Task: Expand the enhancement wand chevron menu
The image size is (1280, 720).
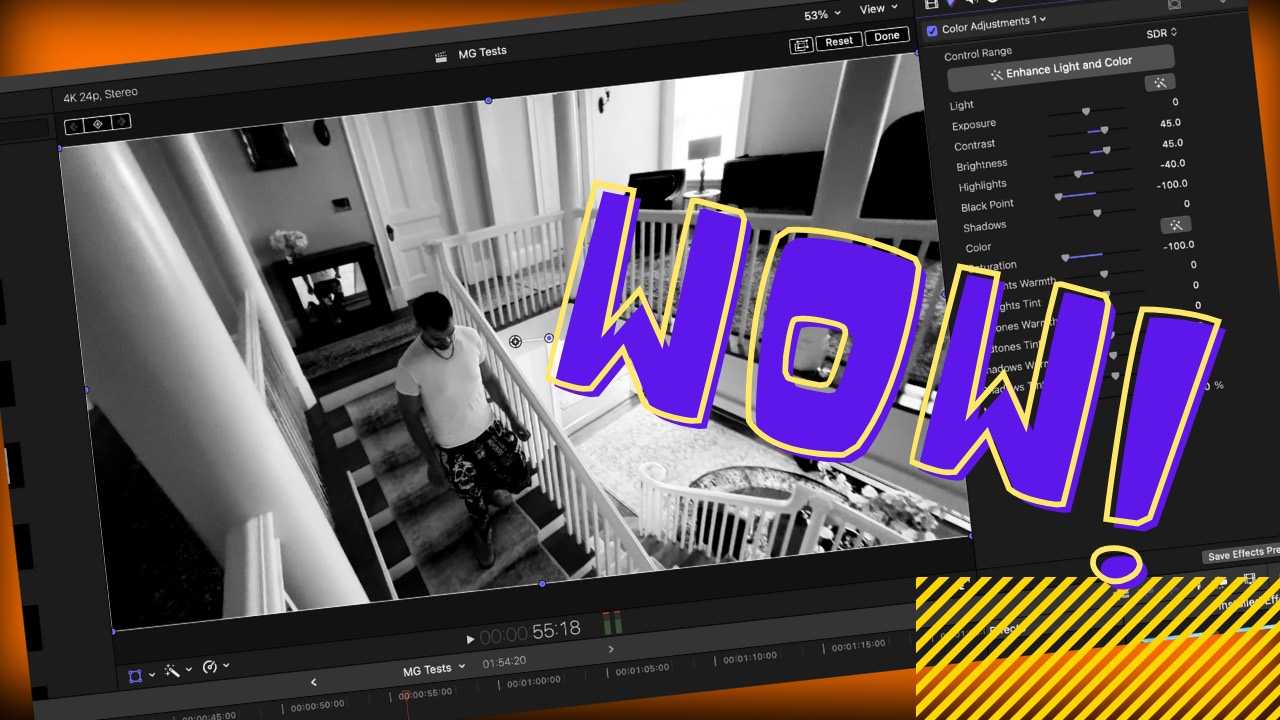Action: (188, 669)
